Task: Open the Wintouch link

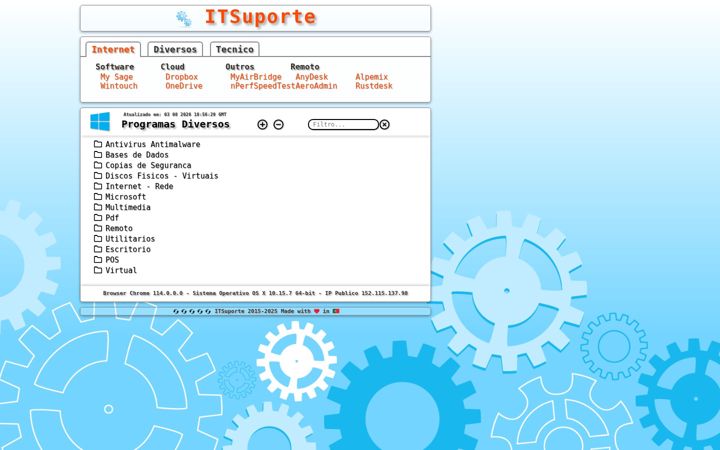Action: (x=119, y=86)
